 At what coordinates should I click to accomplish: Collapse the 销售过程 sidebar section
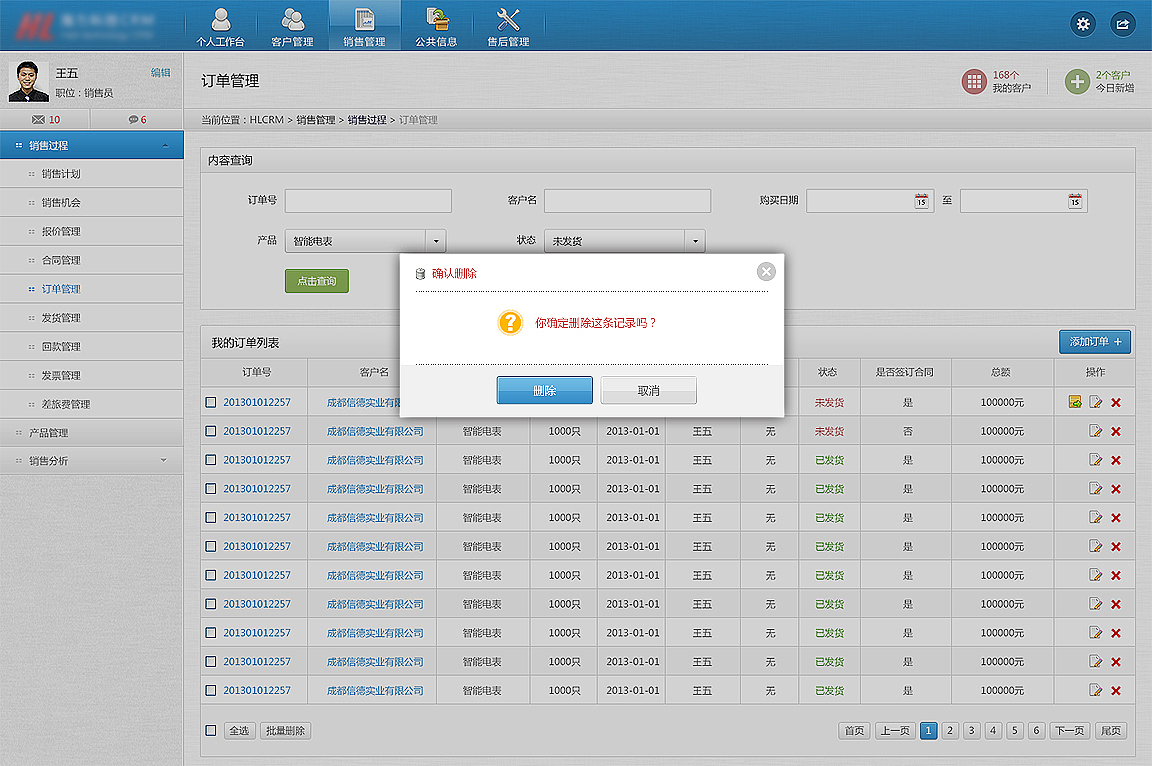[x=92, y=145]
